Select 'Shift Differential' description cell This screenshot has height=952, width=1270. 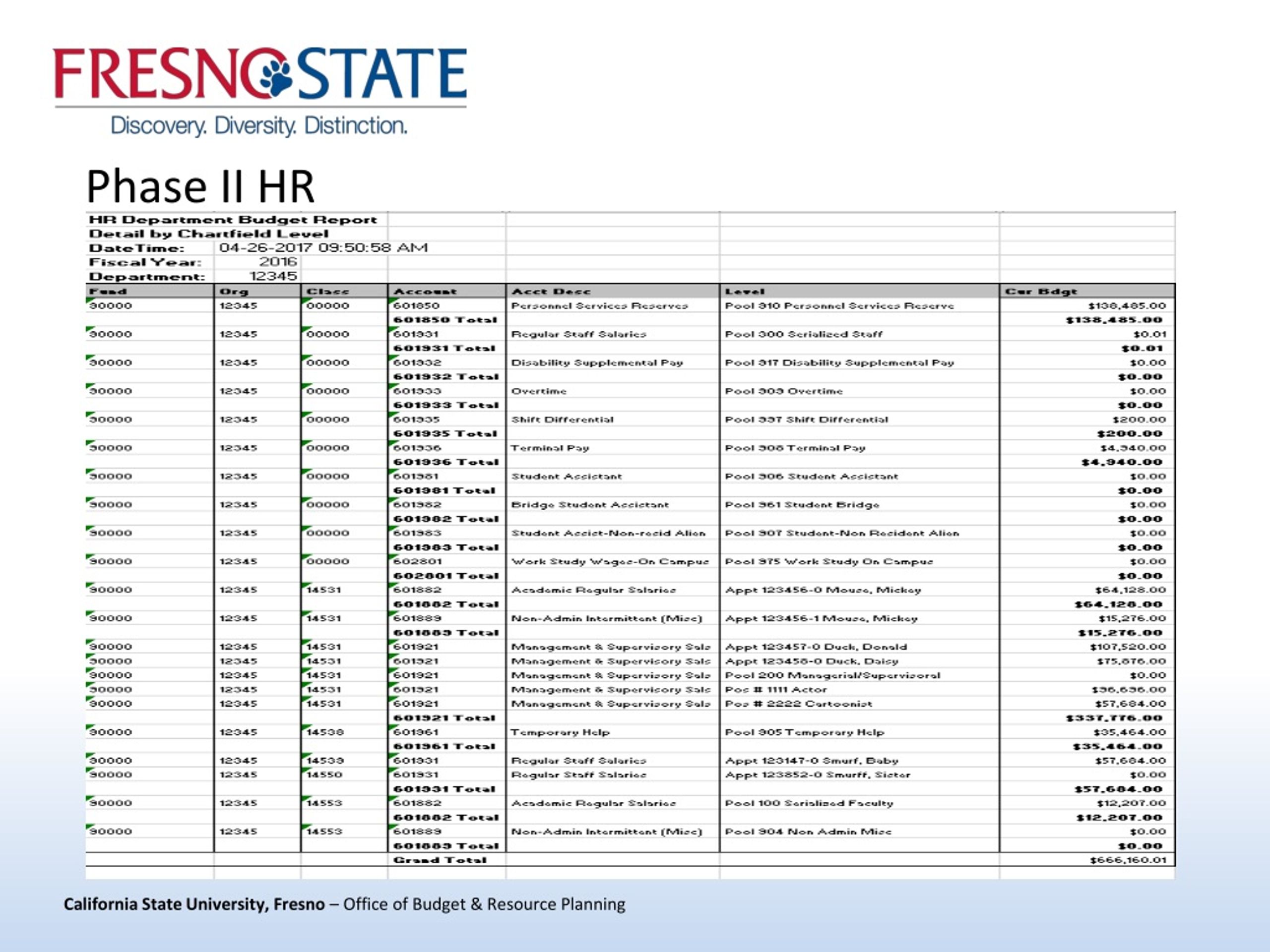613,419
